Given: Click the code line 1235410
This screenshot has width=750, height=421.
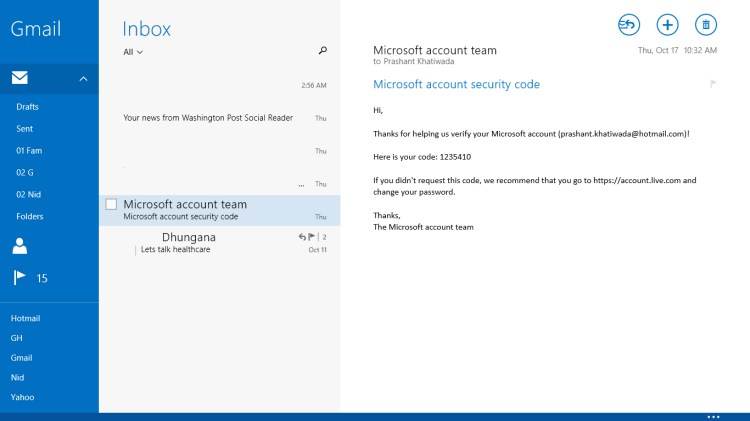Looking at the screenshot, I should pos(422,157).
